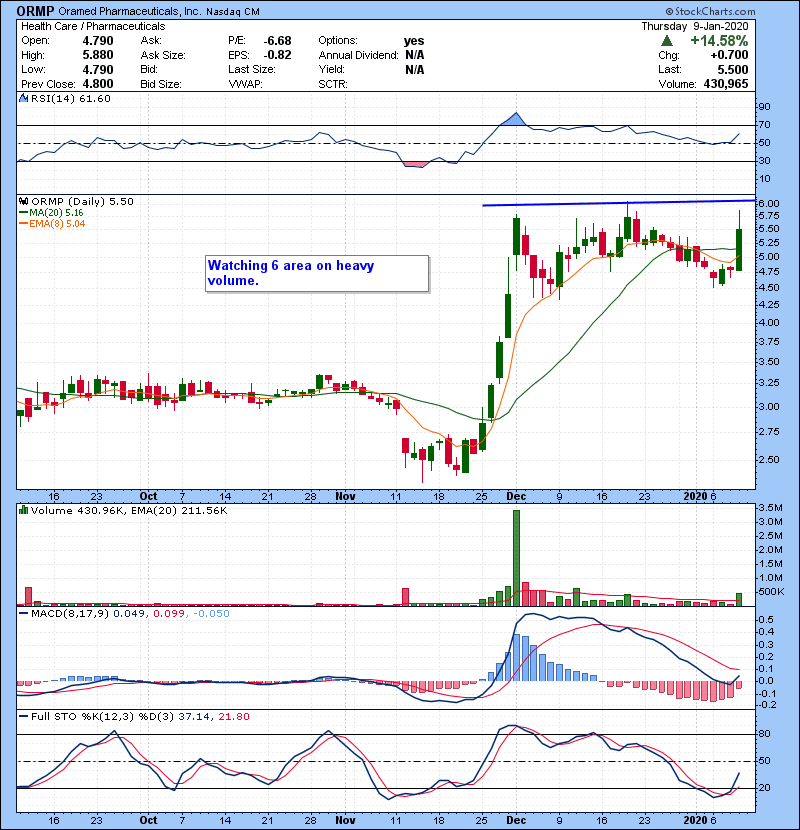The width and height of the screenshot is (800, 830).
Task: Select the MACD value 0.049
Action: point(129,614)
